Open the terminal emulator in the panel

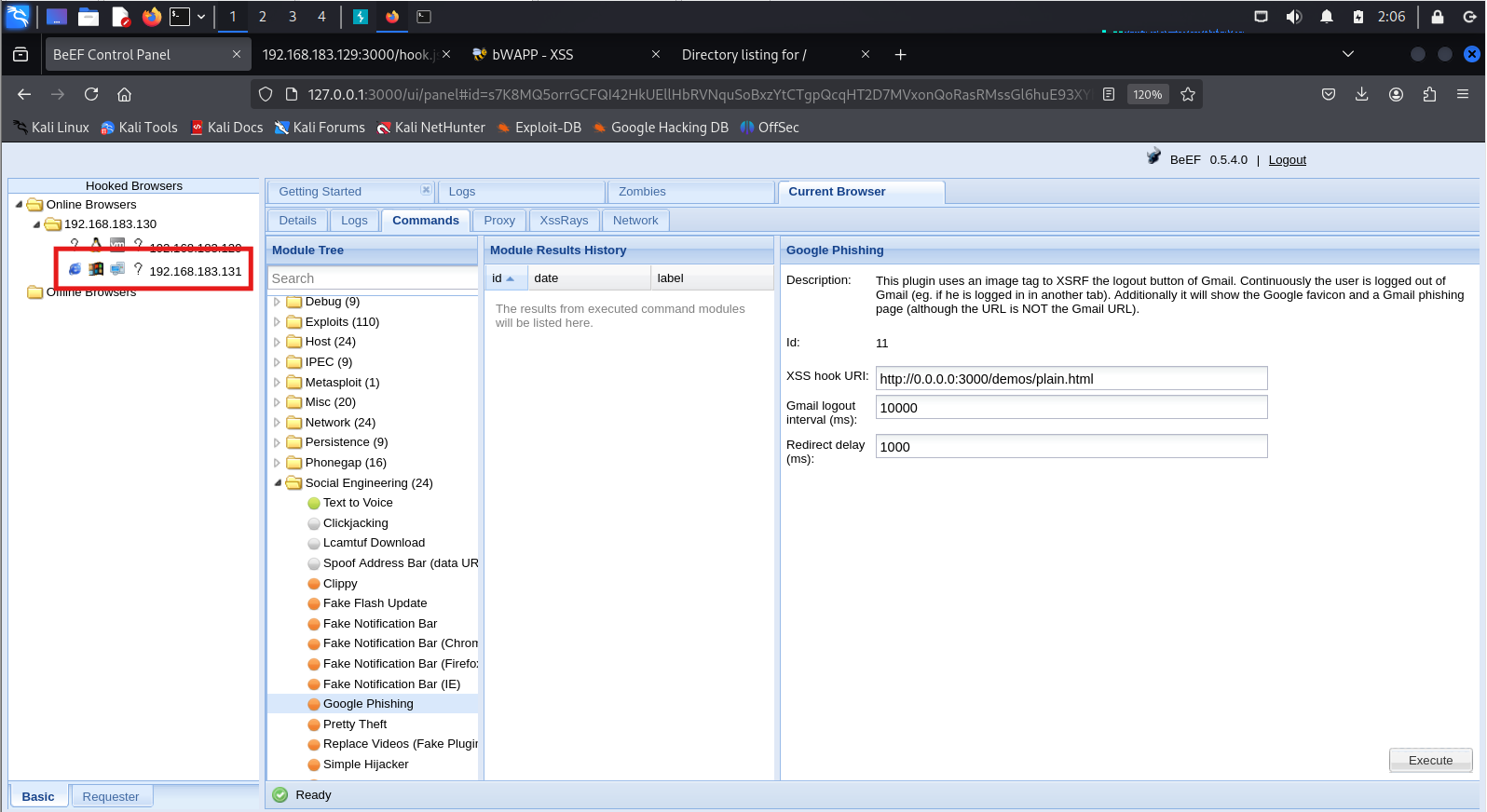[x=180, y=16]
